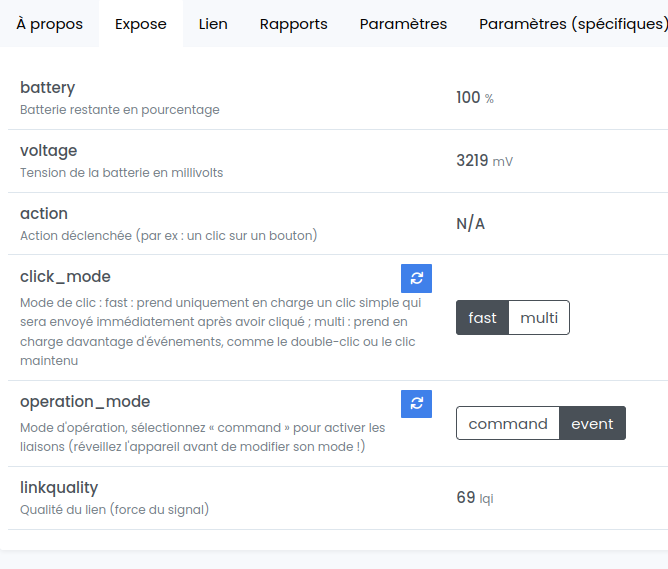668x569 pixels.
Task: Click the linkquality property label
Action: click(x=59, y=488)
